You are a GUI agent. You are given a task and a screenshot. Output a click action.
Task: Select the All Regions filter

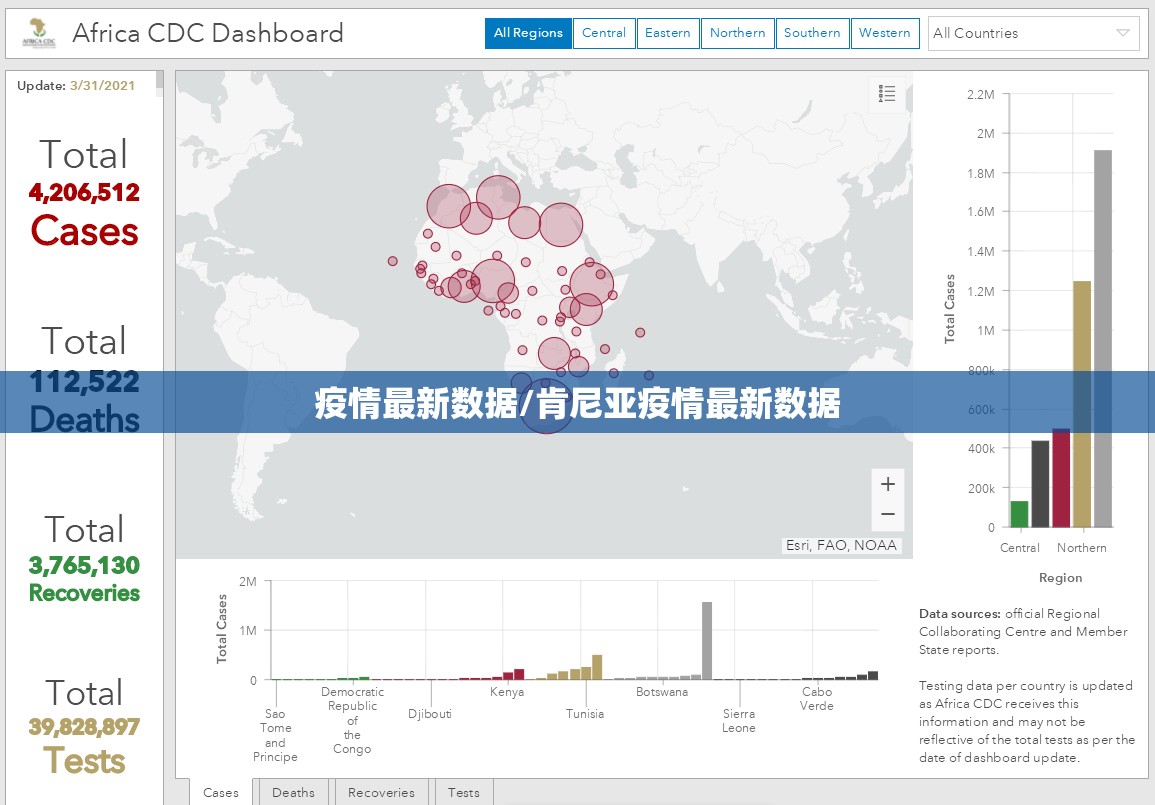coord(528,33)
